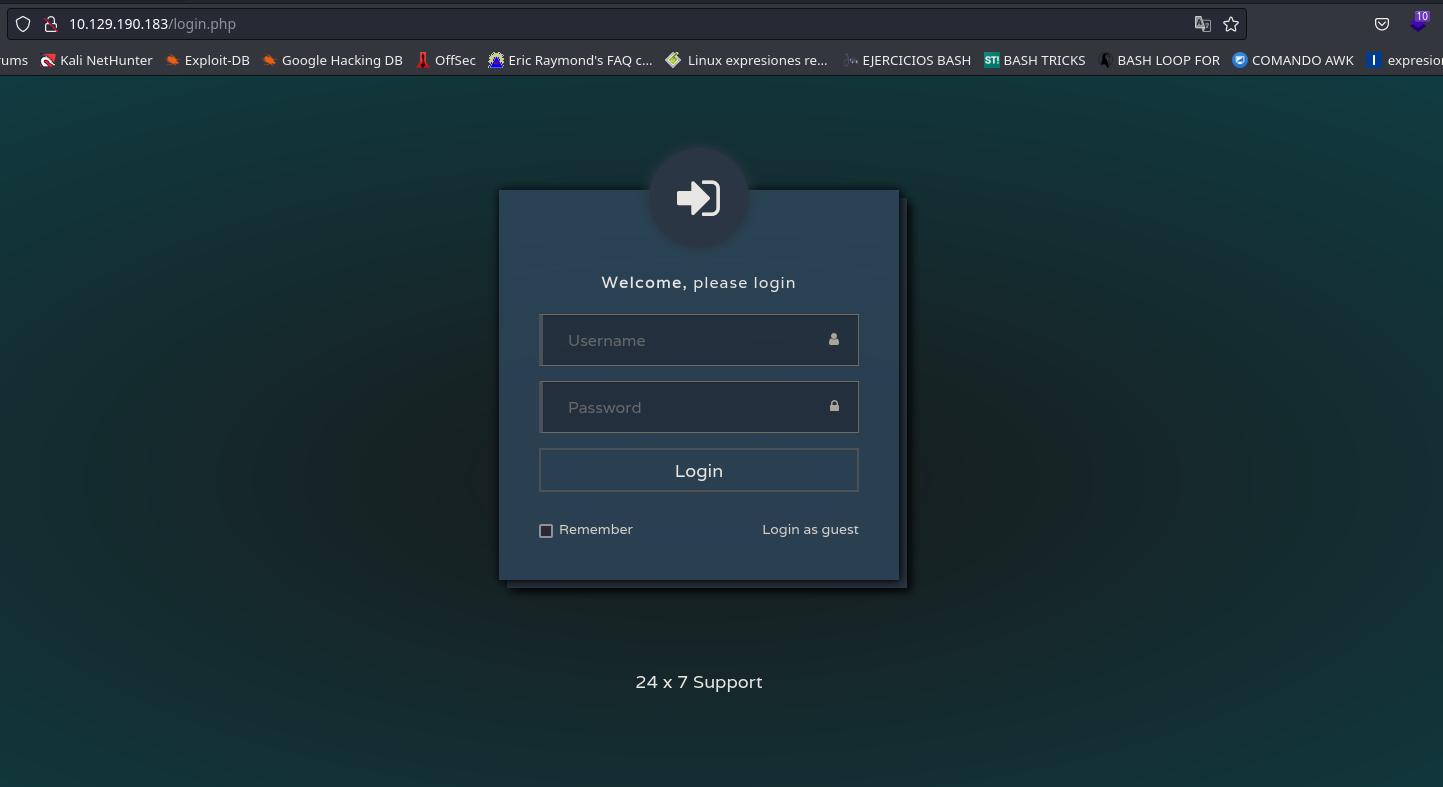Open the Pocket save icon
Screen dimensions: 1443x787
[x=1381, y=24]
